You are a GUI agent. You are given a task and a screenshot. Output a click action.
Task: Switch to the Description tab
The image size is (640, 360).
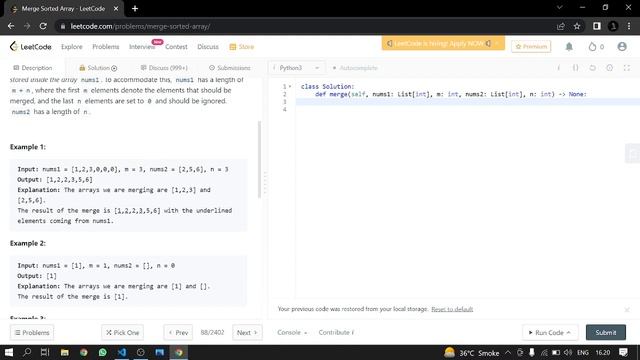coord(33,68)
